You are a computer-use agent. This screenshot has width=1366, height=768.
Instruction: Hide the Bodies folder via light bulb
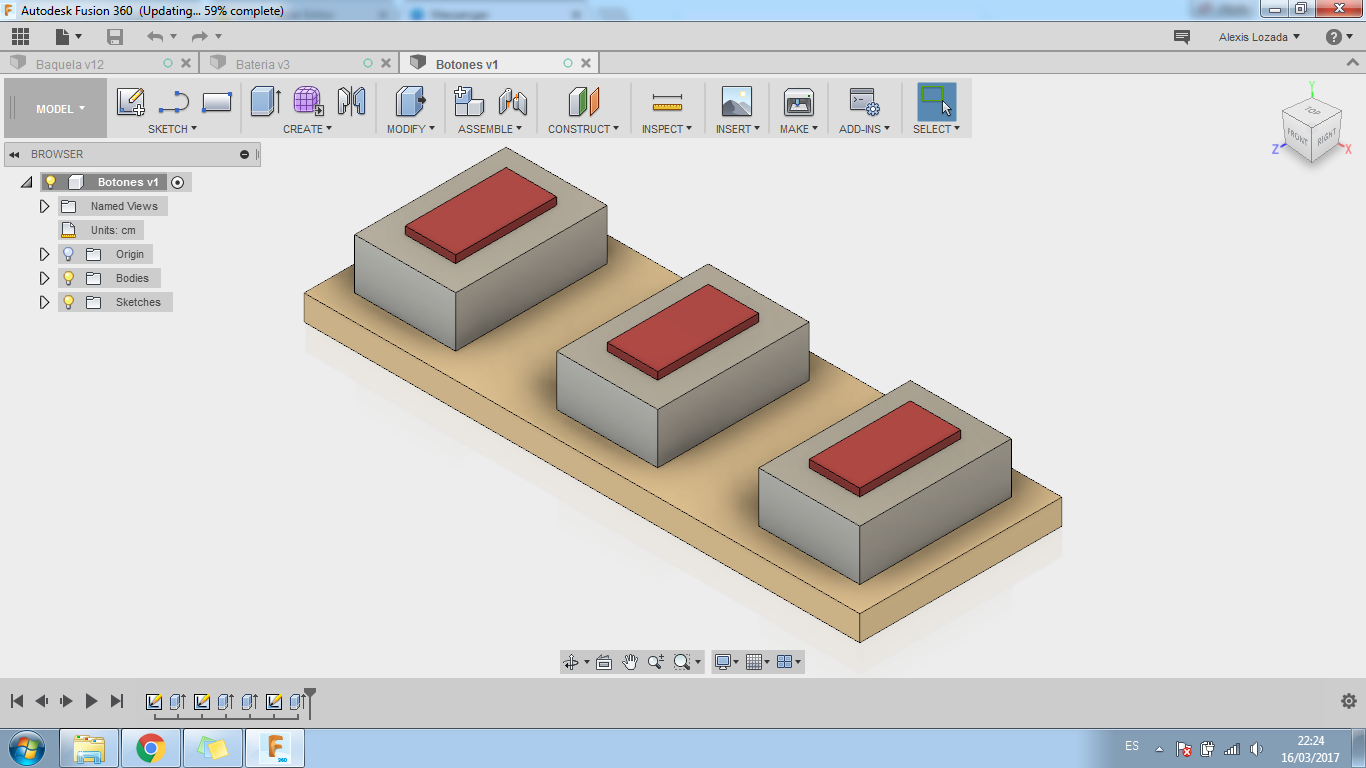[69, 278]
